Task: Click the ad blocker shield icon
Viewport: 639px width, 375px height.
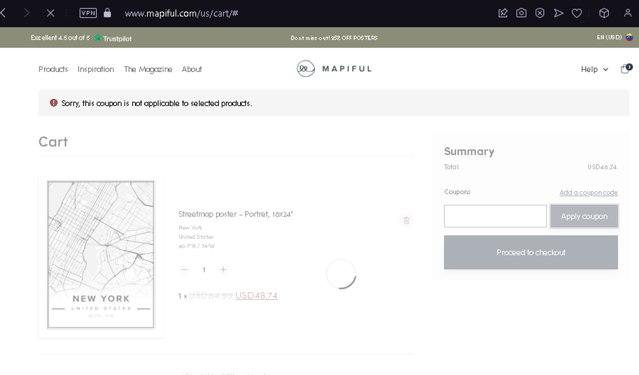Action: click(540, 13)
